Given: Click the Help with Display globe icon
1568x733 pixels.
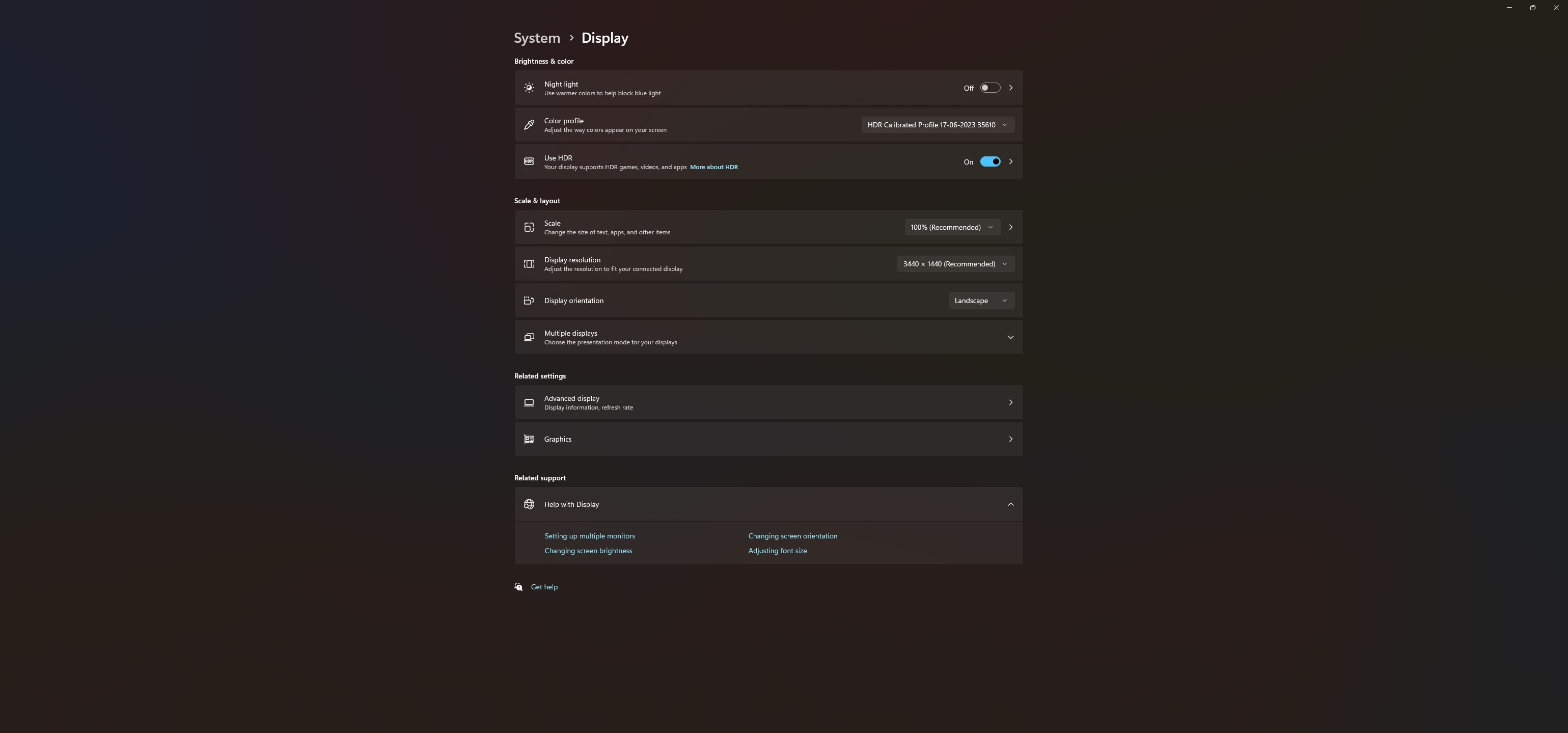Looking at the screenshot, I should pos(529,504).
